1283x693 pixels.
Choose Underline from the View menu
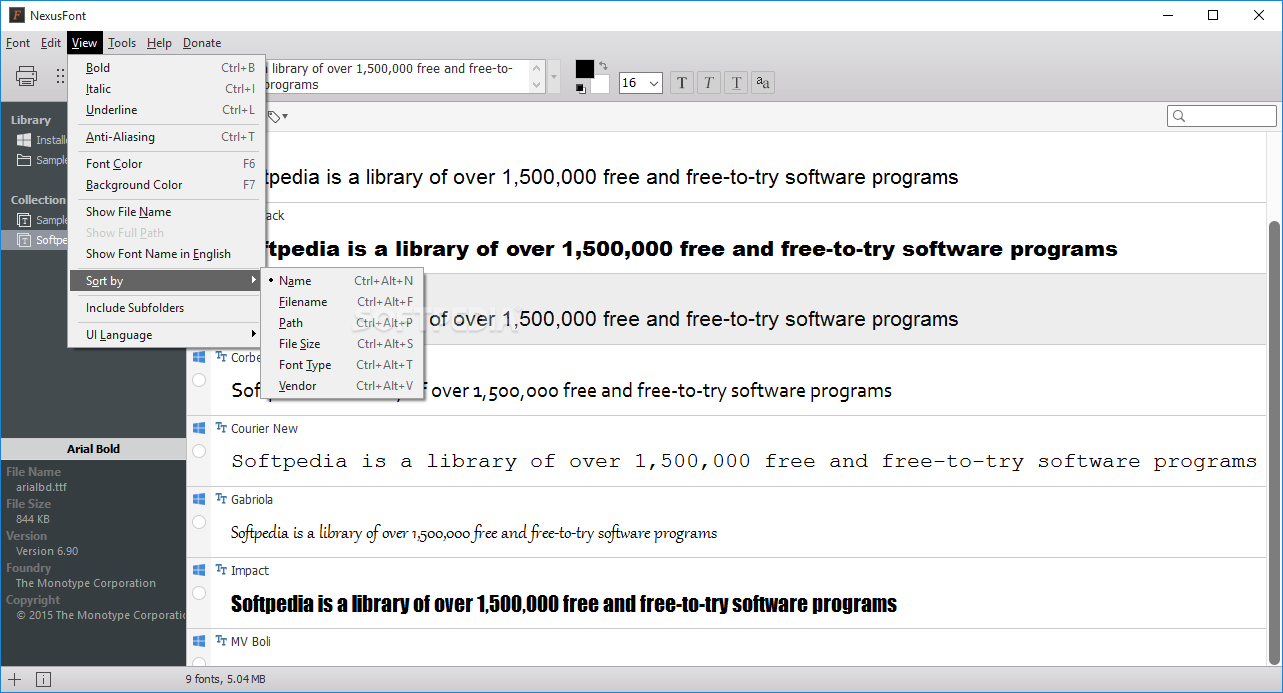coord(167,110)
